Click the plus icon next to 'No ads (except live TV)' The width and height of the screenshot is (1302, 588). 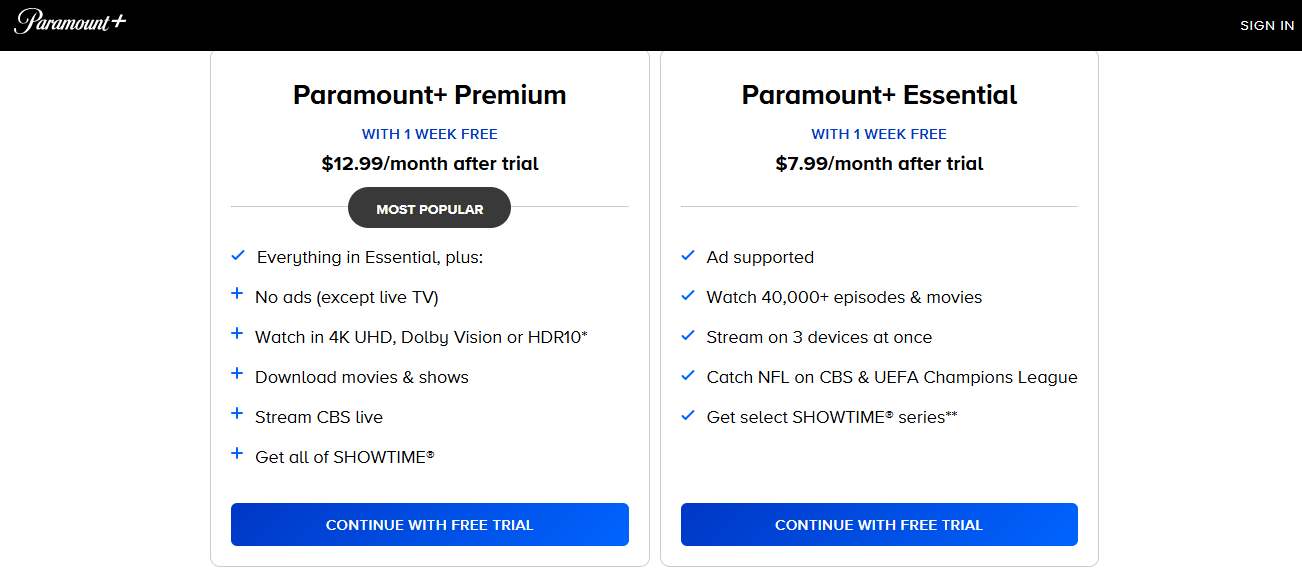(237, 295)
